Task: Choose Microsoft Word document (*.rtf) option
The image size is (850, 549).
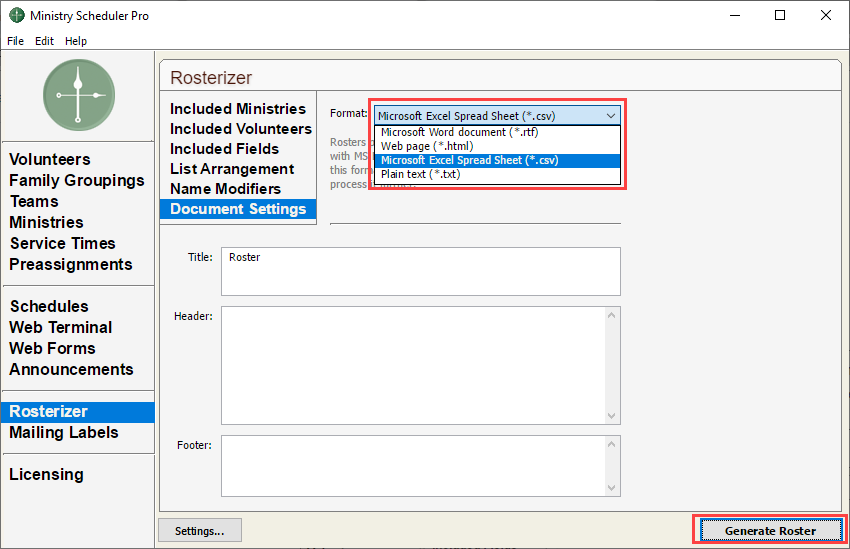Action: point(497,132)
